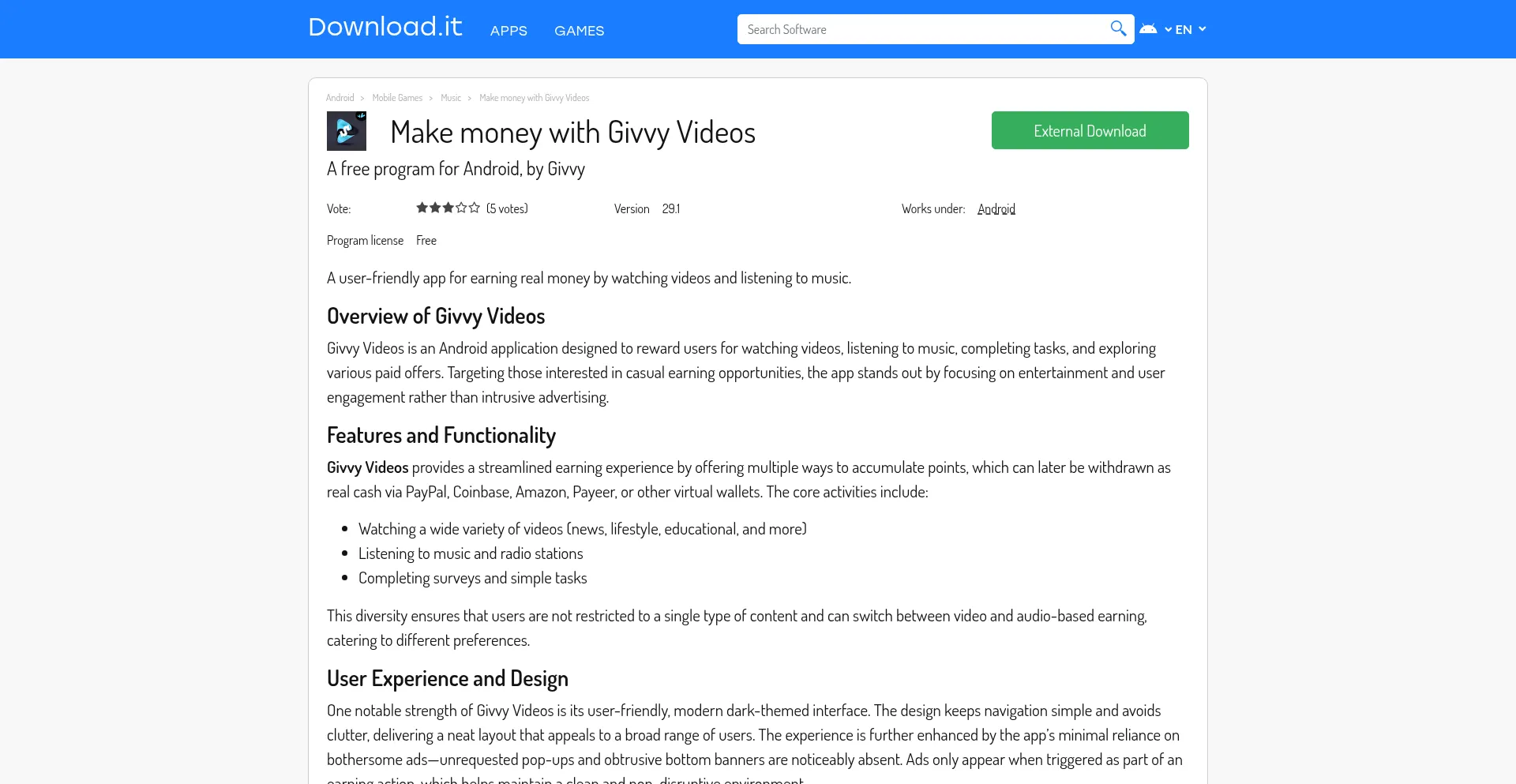
Task: Click the version value 29.1
Action: click(671, 208)
